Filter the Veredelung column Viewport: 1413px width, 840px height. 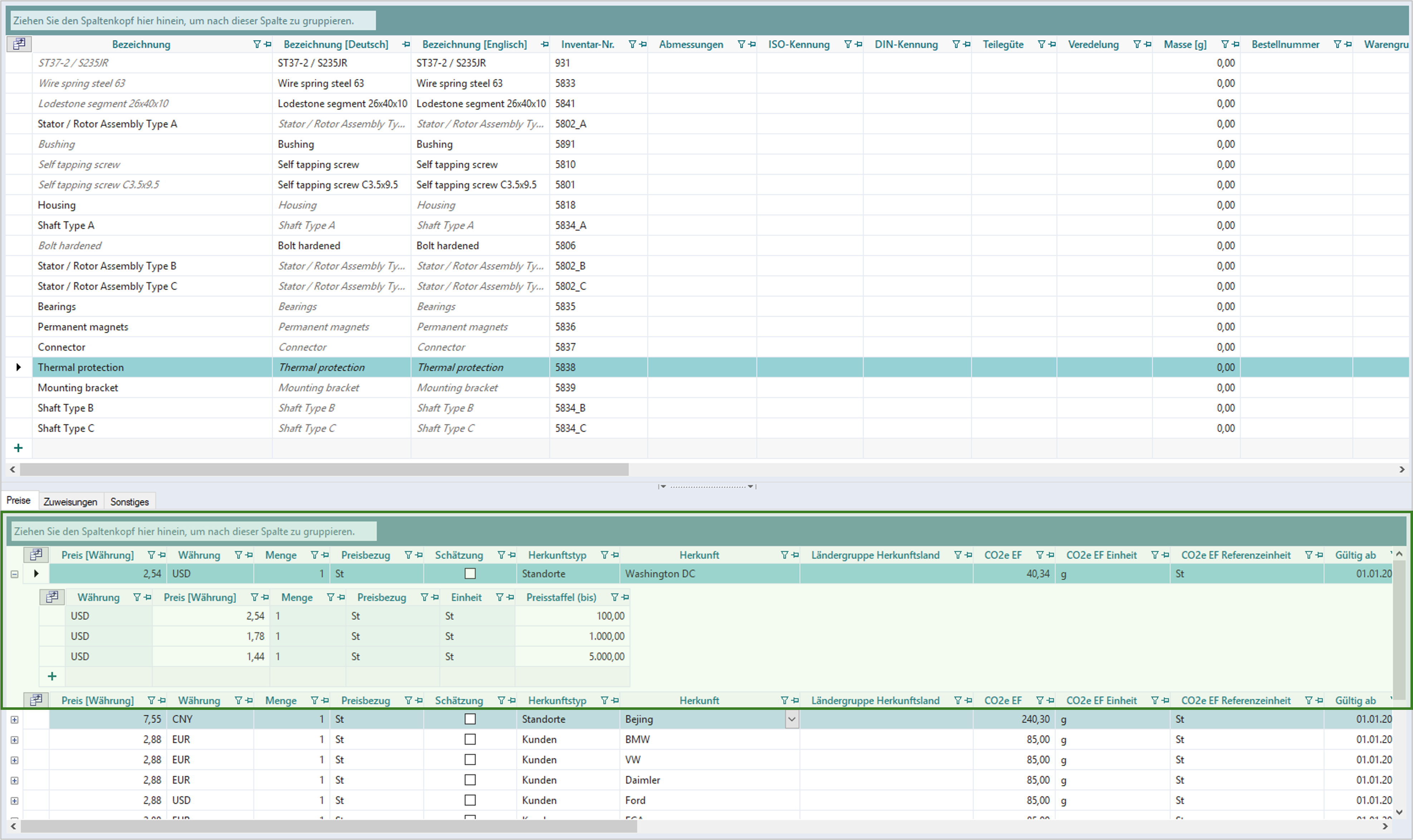[1137, 44]
